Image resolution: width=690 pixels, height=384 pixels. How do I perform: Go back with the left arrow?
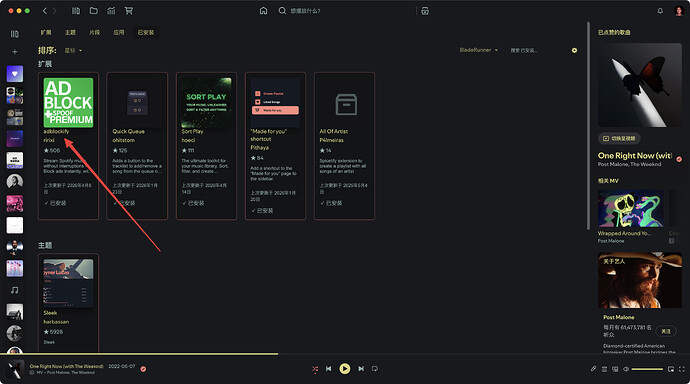[x=44, y=11]
